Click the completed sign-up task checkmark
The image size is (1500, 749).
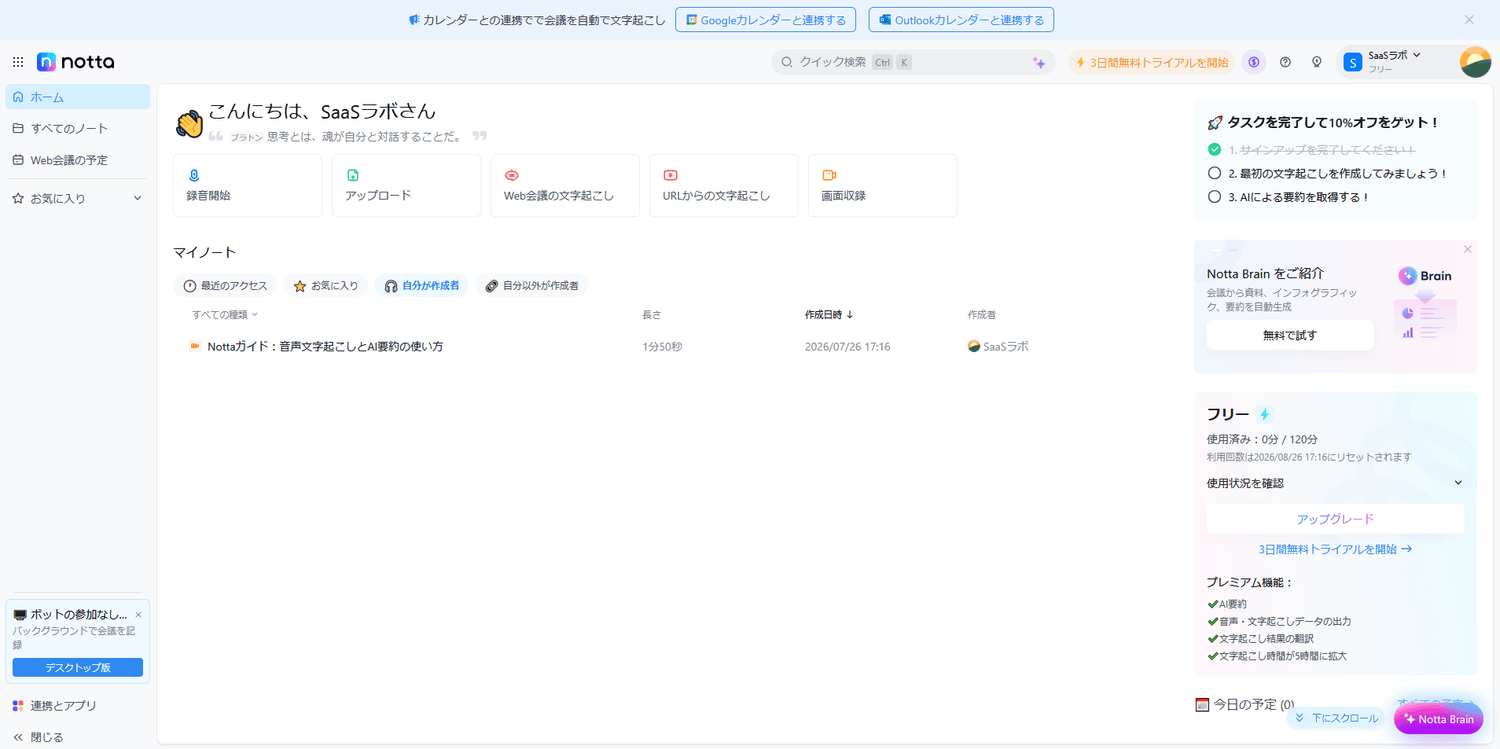click(1215, 149)
